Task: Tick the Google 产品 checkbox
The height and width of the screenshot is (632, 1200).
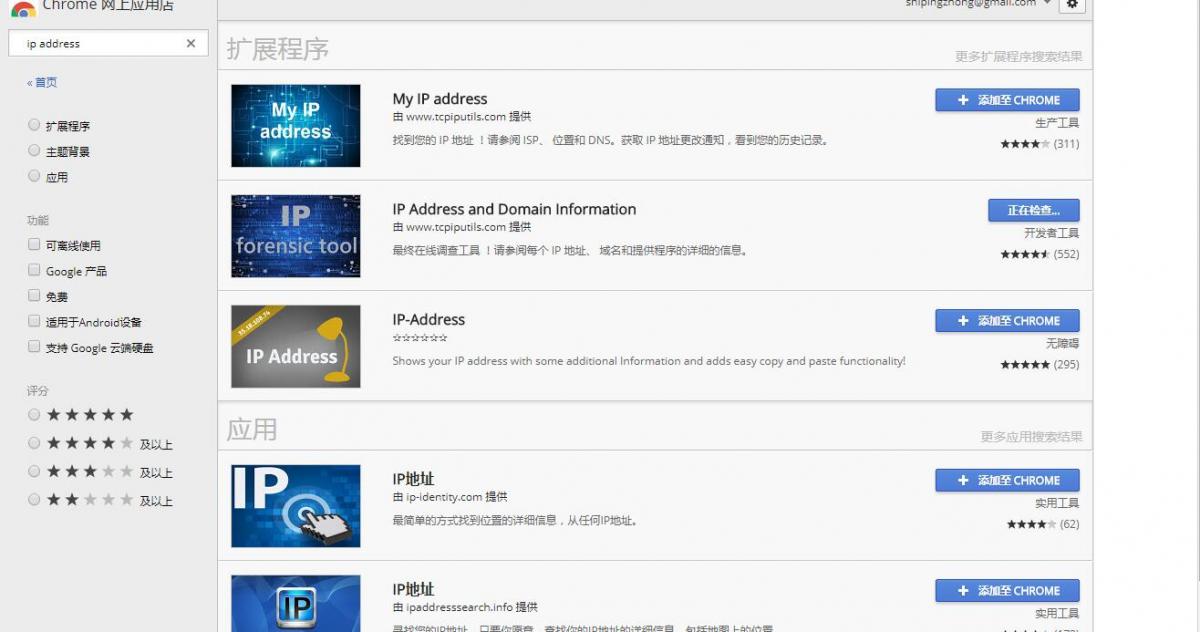Action: 34,271
